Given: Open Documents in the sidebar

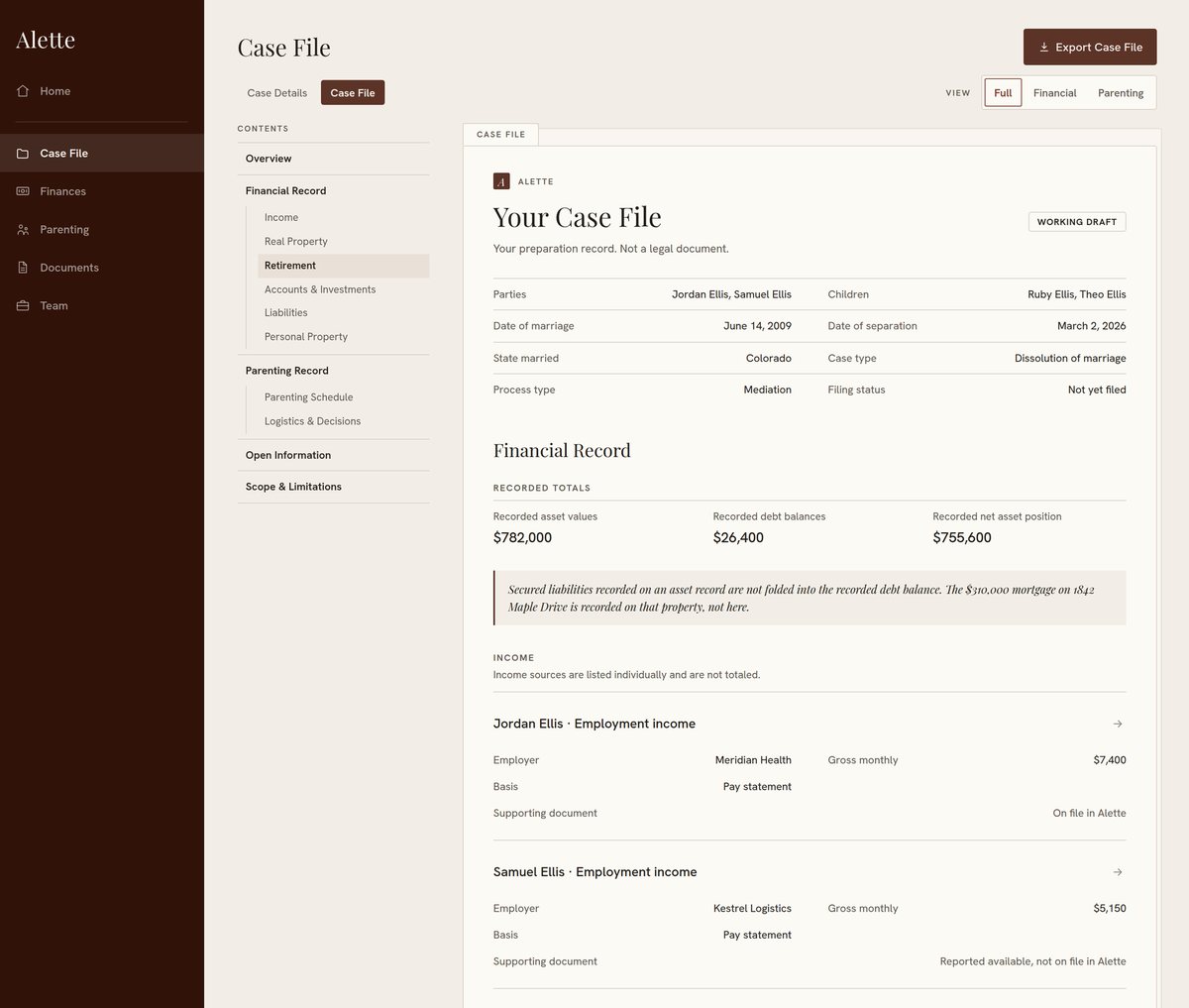Looking at the screenshot, I should [x=102, y=268].
